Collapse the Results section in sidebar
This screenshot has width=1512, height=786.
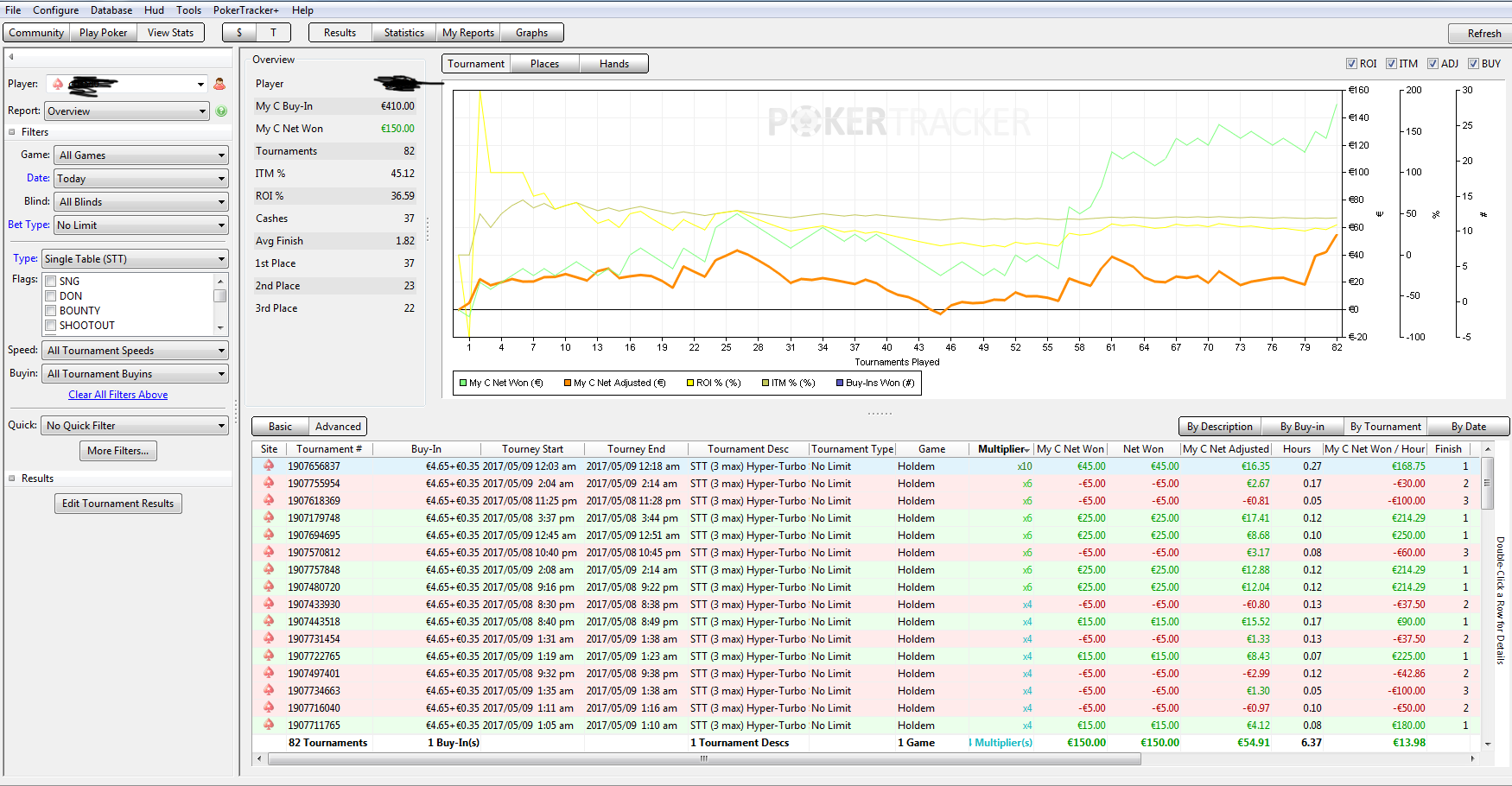pos(12,479)
